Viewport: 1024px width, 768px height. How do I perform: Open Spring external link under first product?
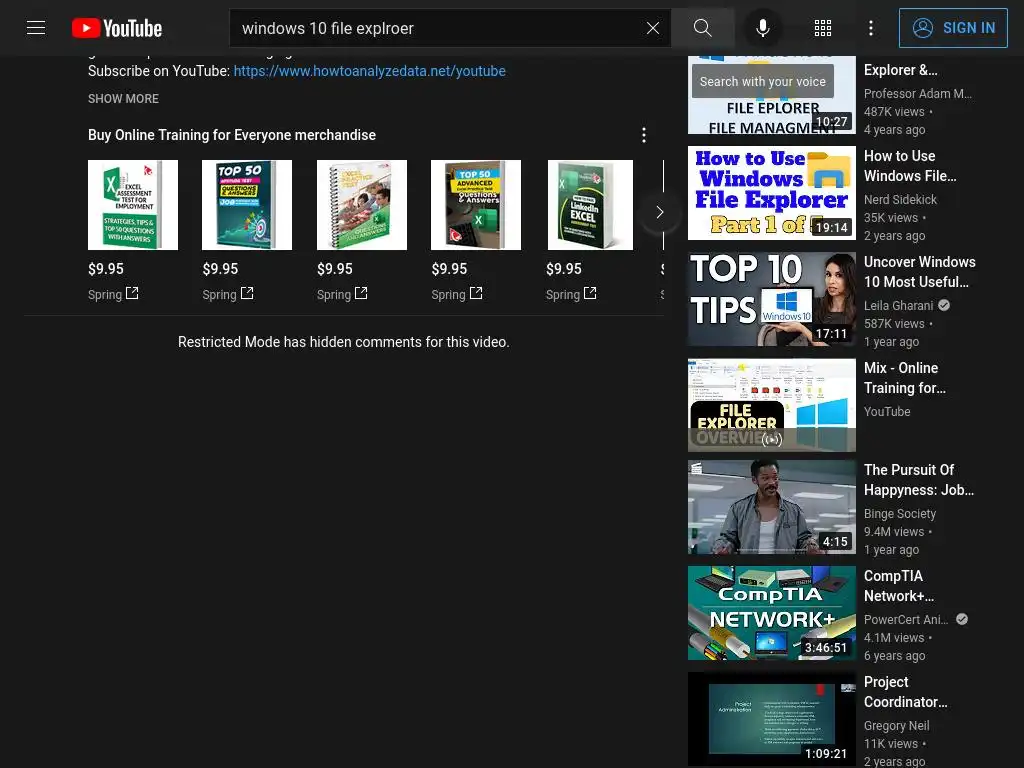coord(114,295)
